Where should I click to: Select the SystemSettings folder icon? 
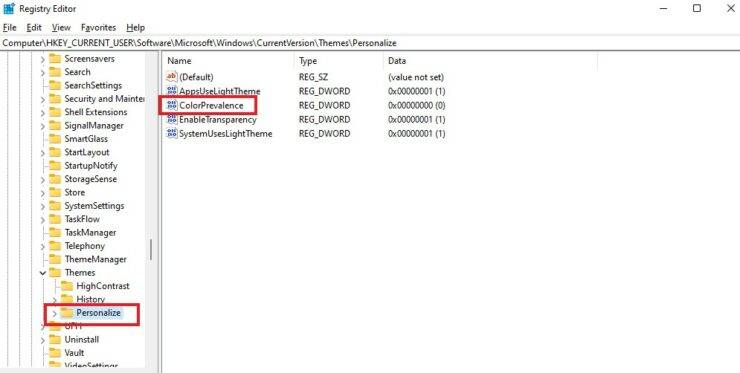(55, 206)
